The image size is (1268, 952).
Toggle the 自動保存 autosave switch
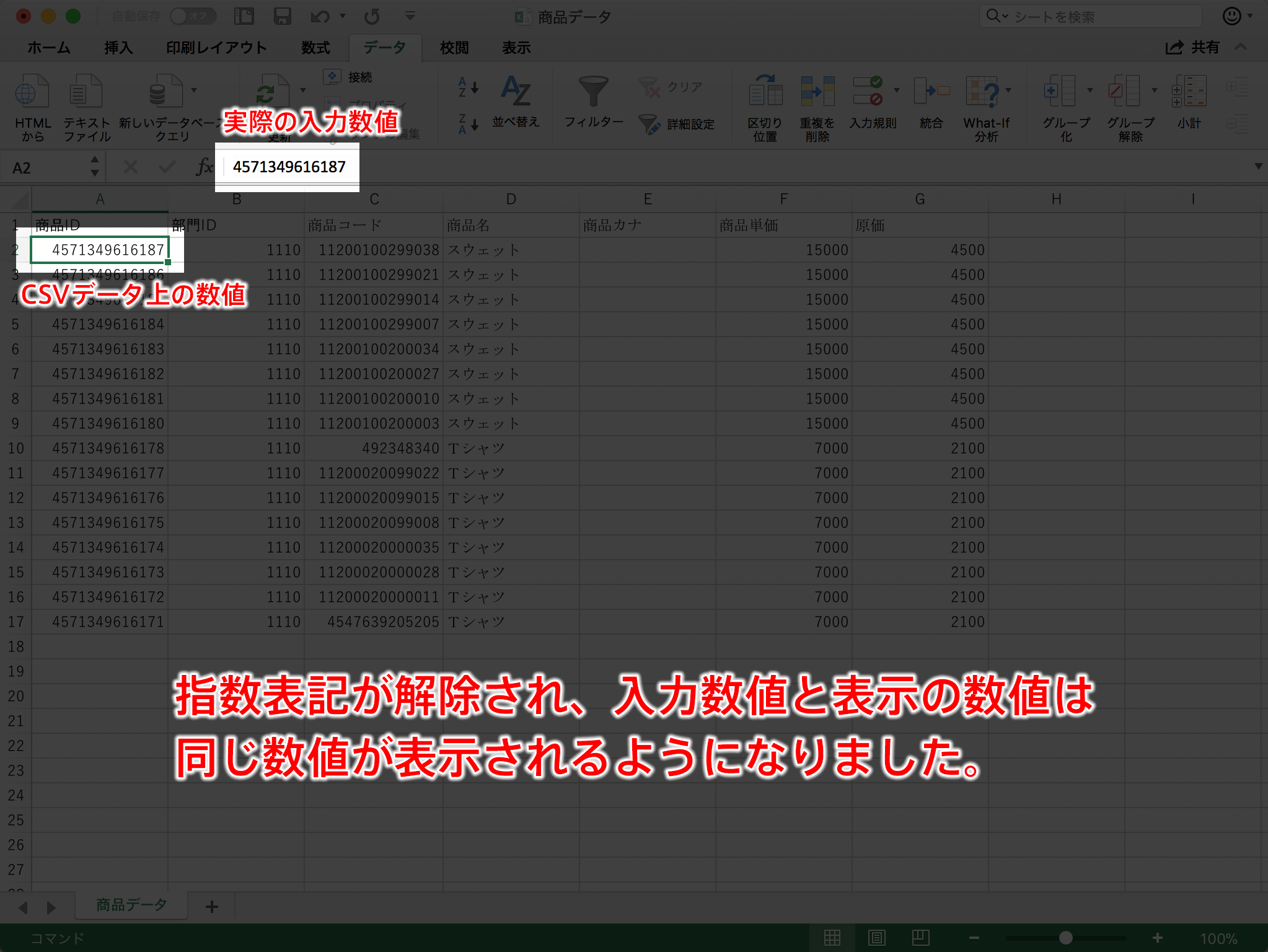[193, 16]
